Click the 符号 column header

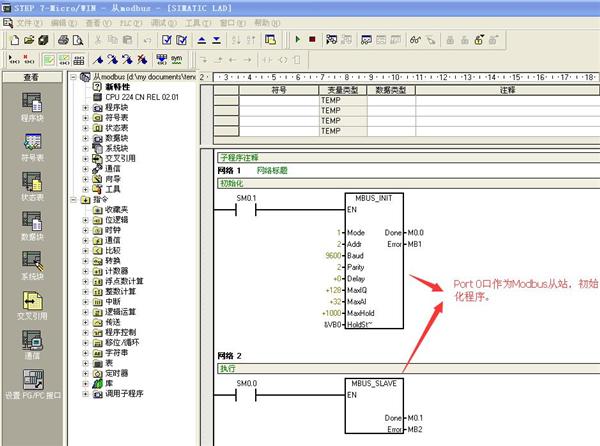point(279,90)
